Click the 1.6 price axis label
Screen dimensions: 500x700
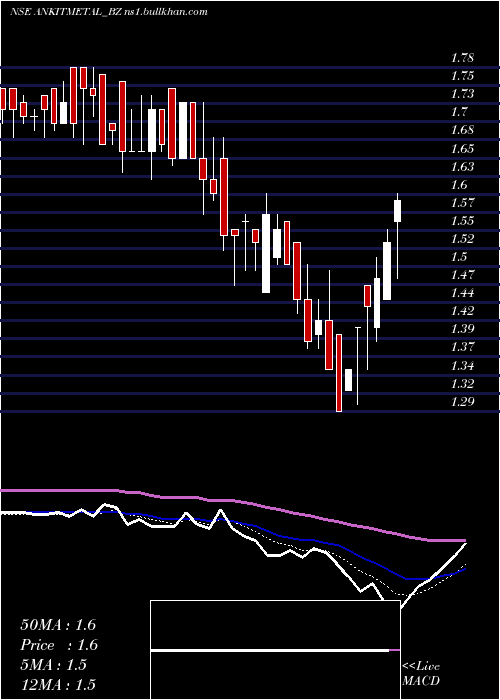459,184
